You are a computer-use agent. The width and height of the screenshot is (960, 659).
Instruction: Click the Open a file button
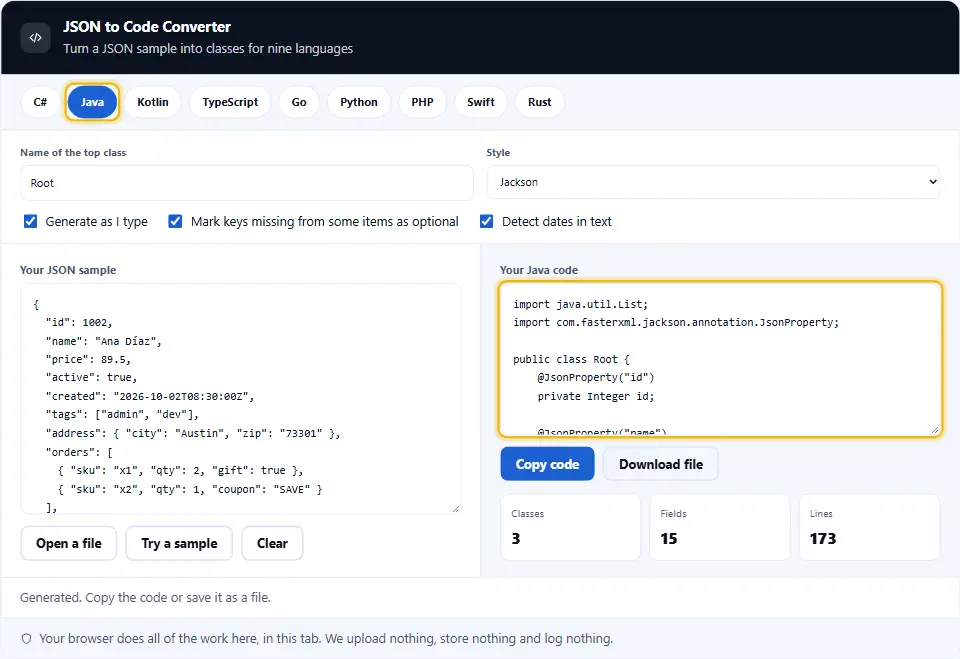pyautogui.click(x=69, y=543)
